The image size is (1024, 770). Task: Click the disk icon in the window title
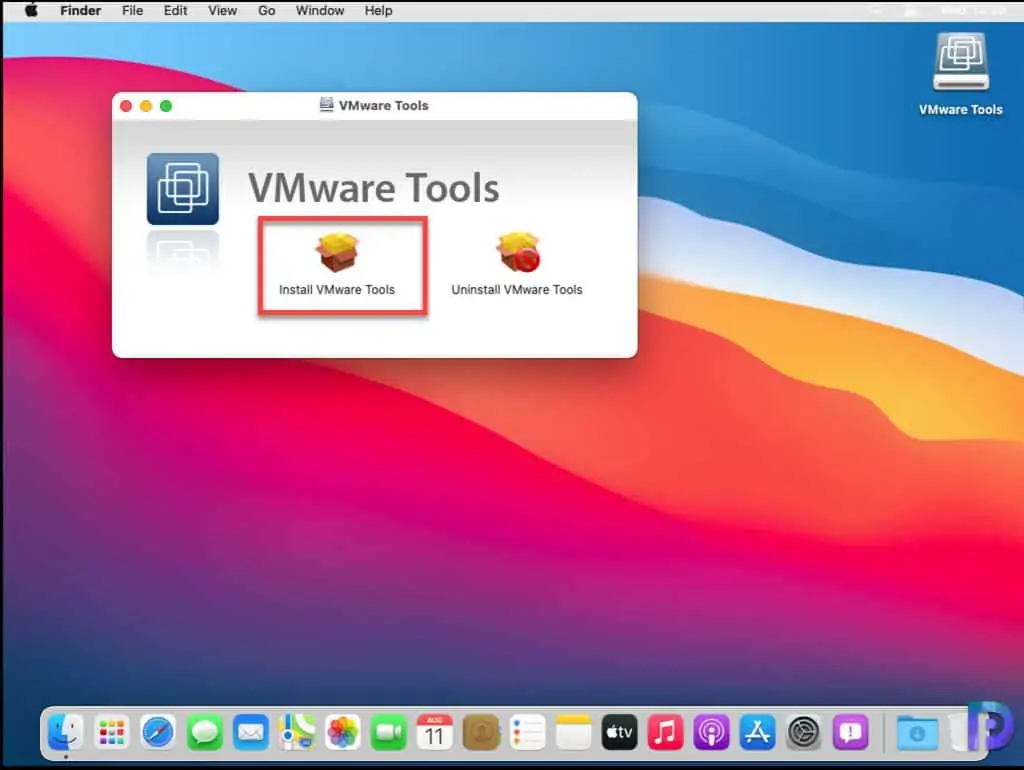tap(326, 104)
